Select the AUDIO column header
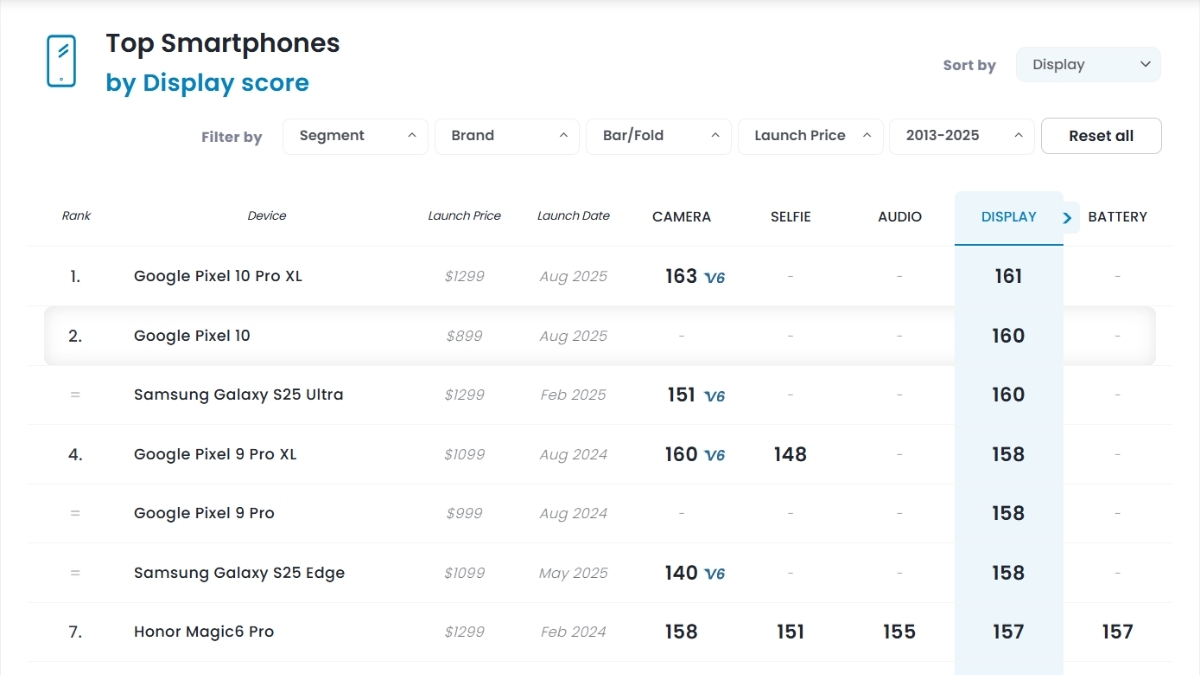1200x675 pixels. click(900, 217)
